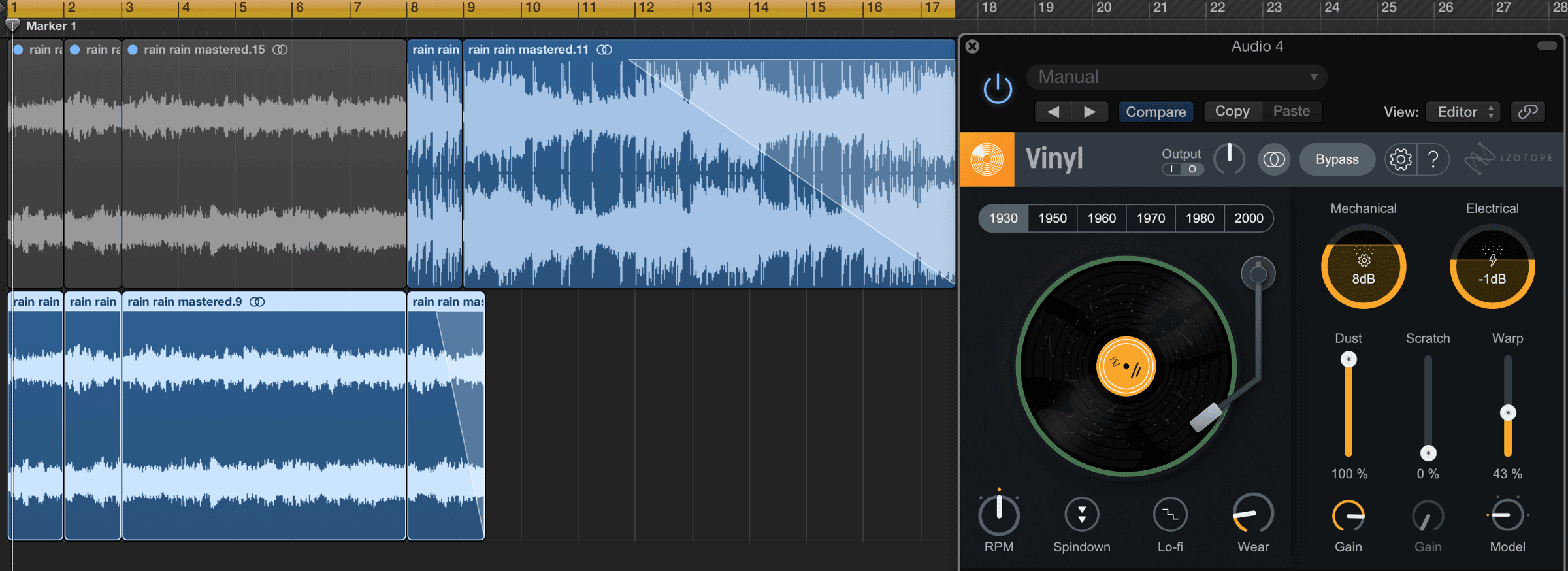Viewport: 1568px width, 571px height.
Task: Close the Audio 4 plugin window
Action: pos(972,46)
